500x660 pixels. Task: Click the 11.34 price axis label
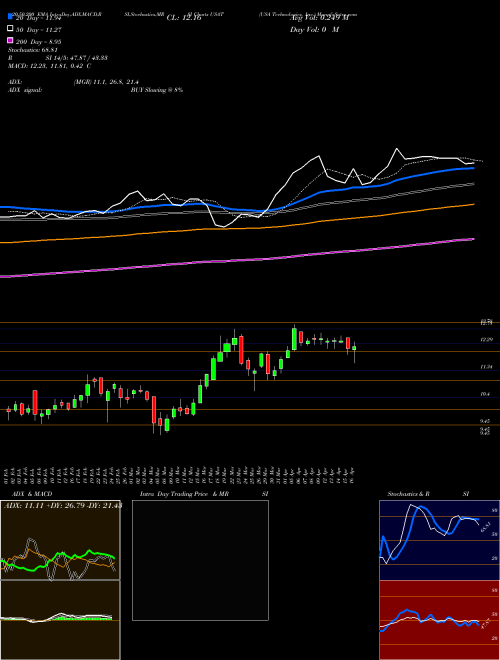(487, 367)
